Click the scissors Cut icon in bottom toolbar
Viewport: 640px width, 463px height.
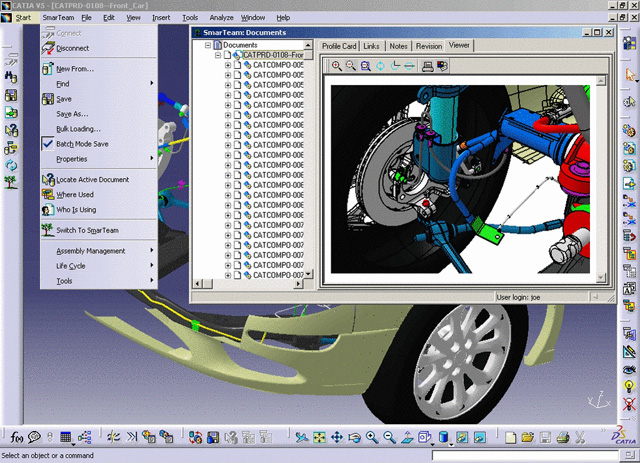[577, 437]
